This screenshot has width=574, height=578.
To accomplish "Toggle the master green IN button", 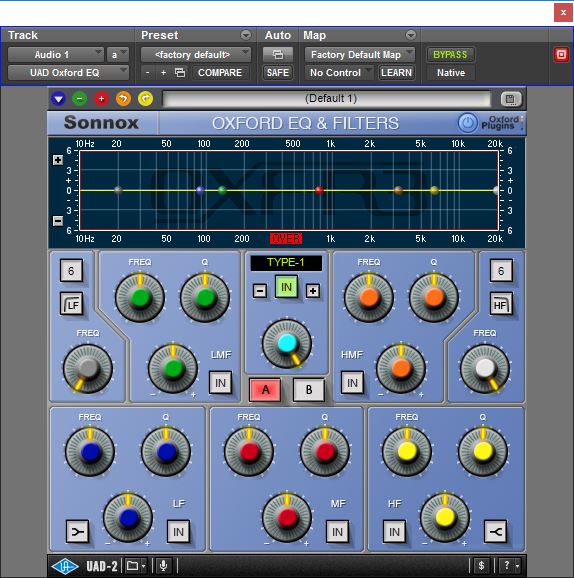I will pyautogui.click(x=286, y=287).
